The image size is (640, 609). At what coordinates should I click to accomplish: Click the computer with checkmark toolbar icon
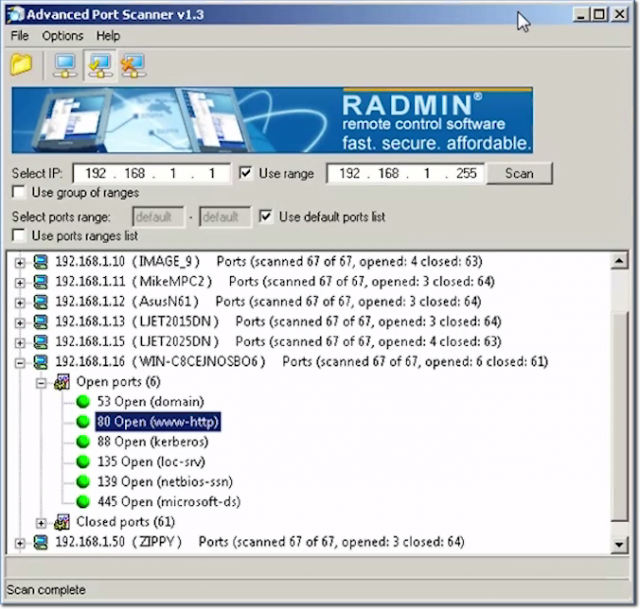[x=100, y=66]
